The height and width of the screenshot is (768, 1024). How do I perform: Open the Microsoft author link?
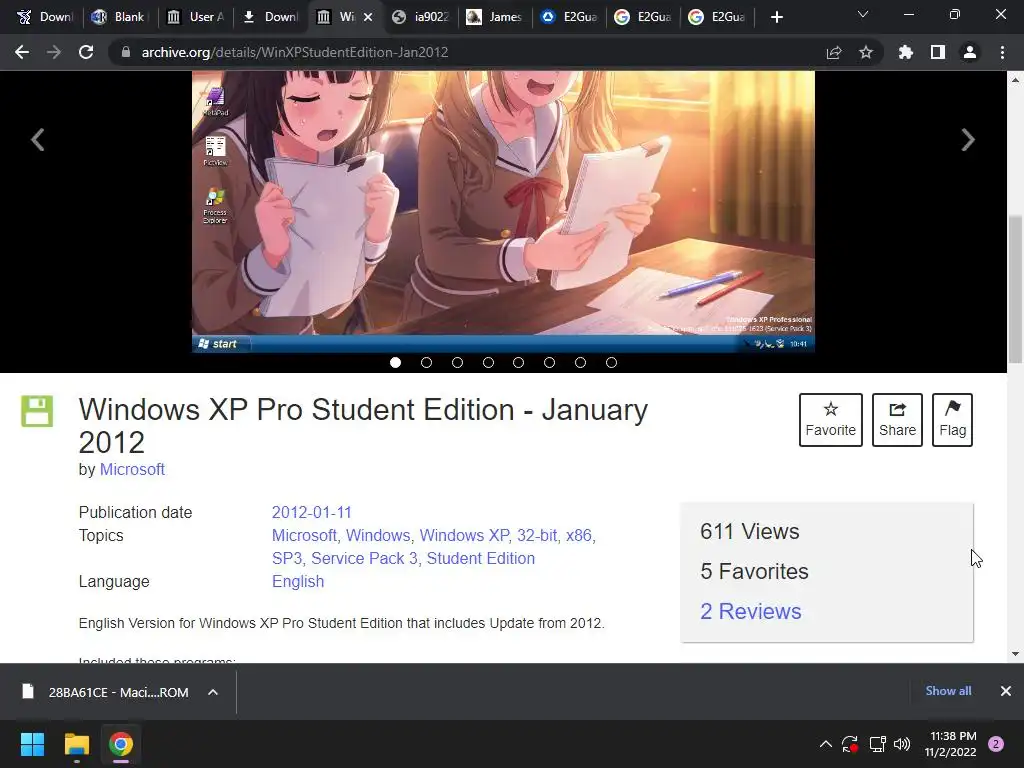tap(132, 470)
